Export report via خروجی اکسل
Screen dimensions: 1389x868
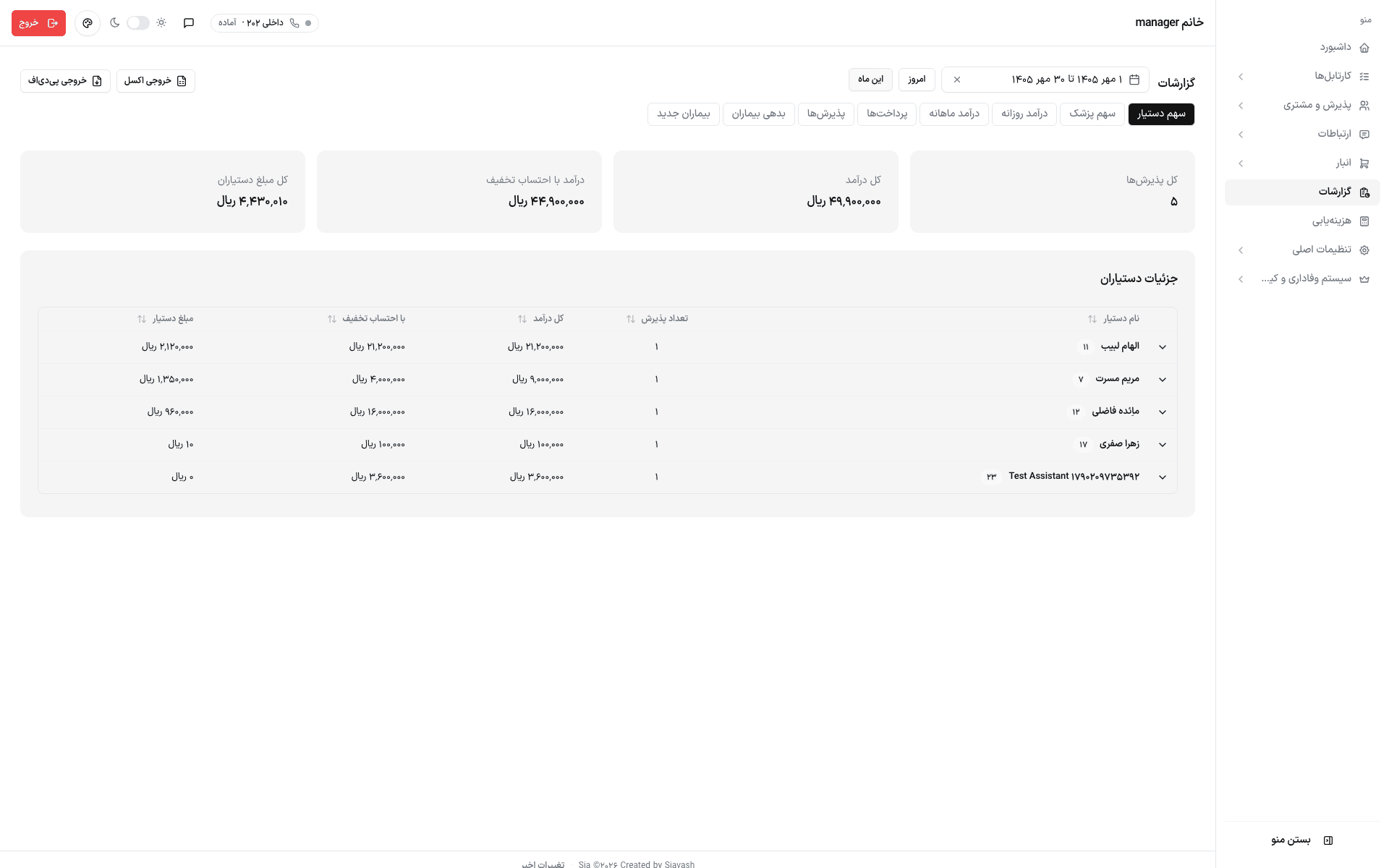coord(156,81)
